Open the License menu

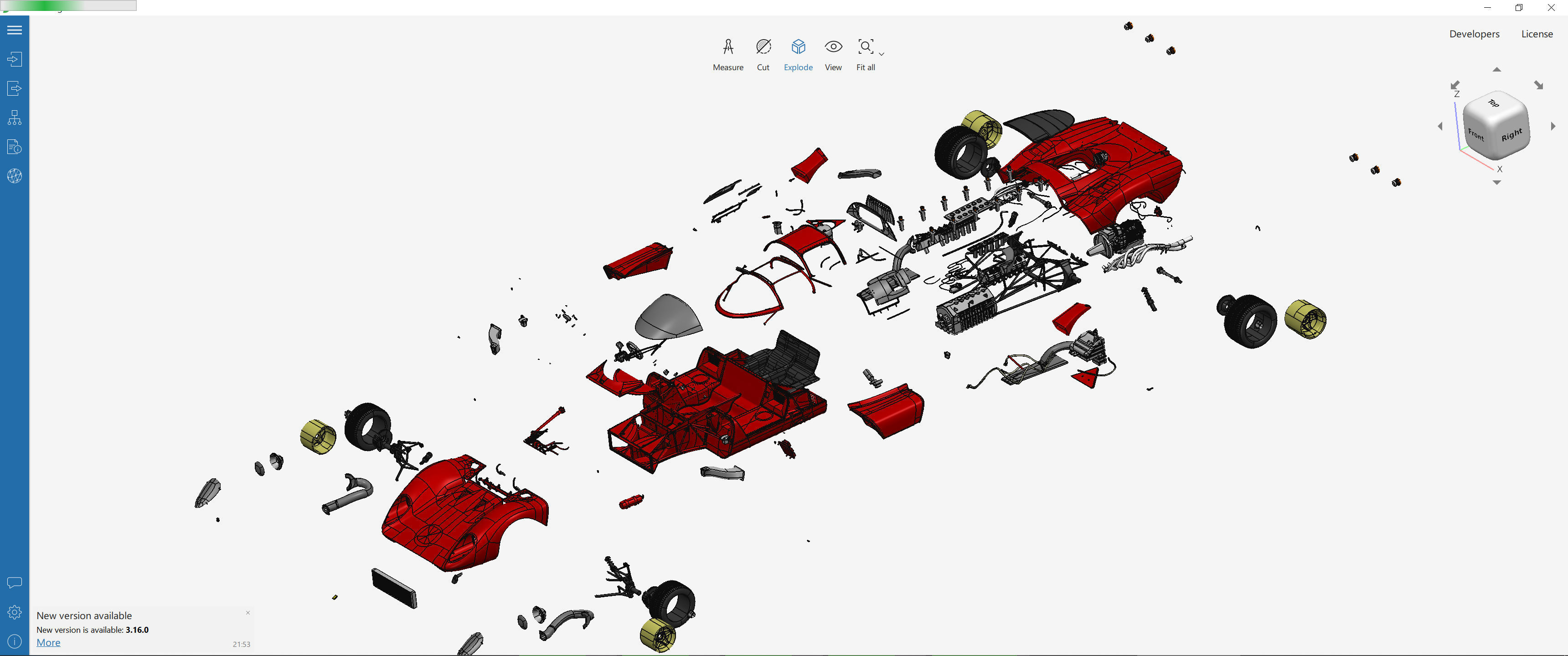(1537, 34)
